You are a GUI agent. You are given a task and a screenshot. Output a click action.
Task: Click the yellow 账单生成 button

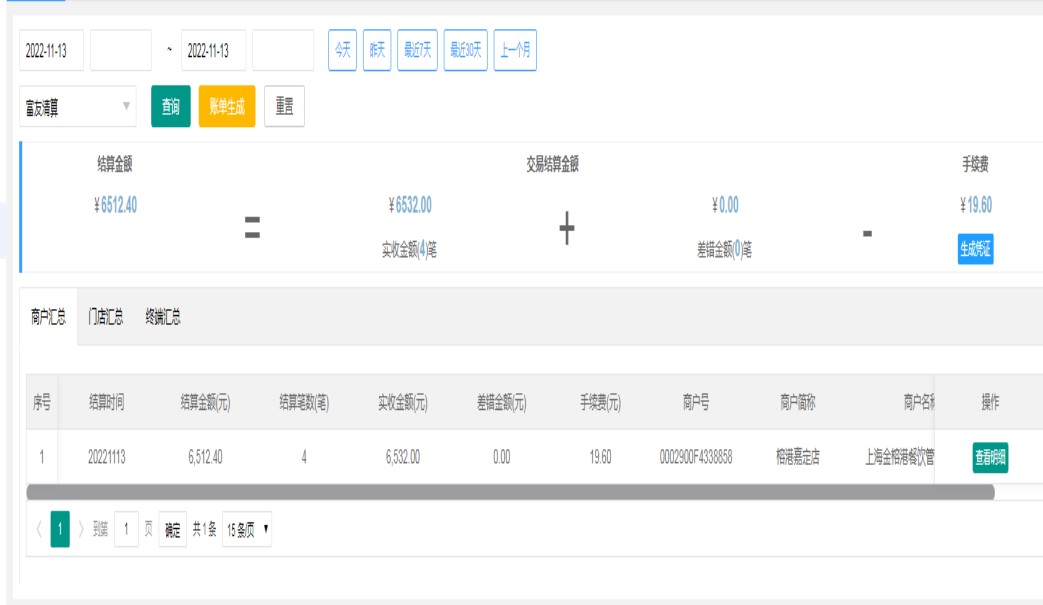pos(227,107)
